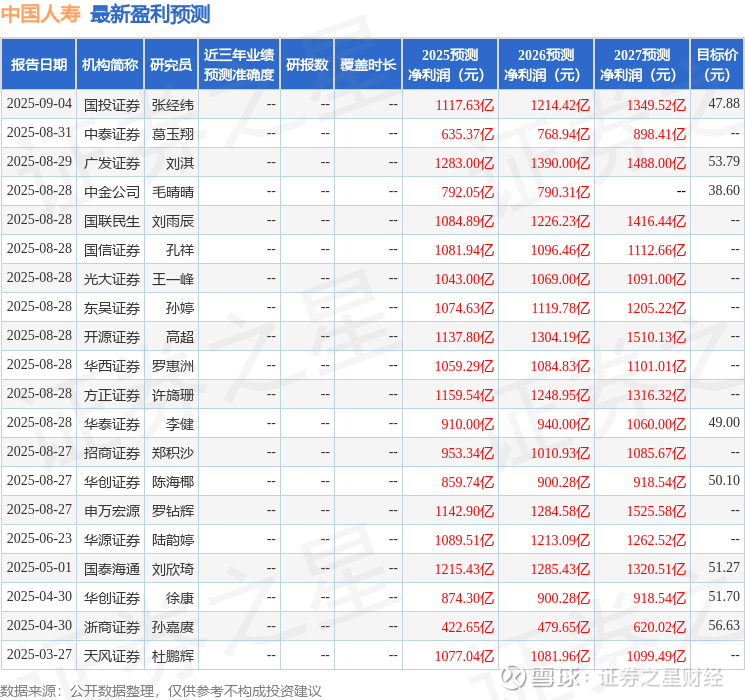The image size is (745, 700).
Task: Click target price 51.70
Action: 724,596
